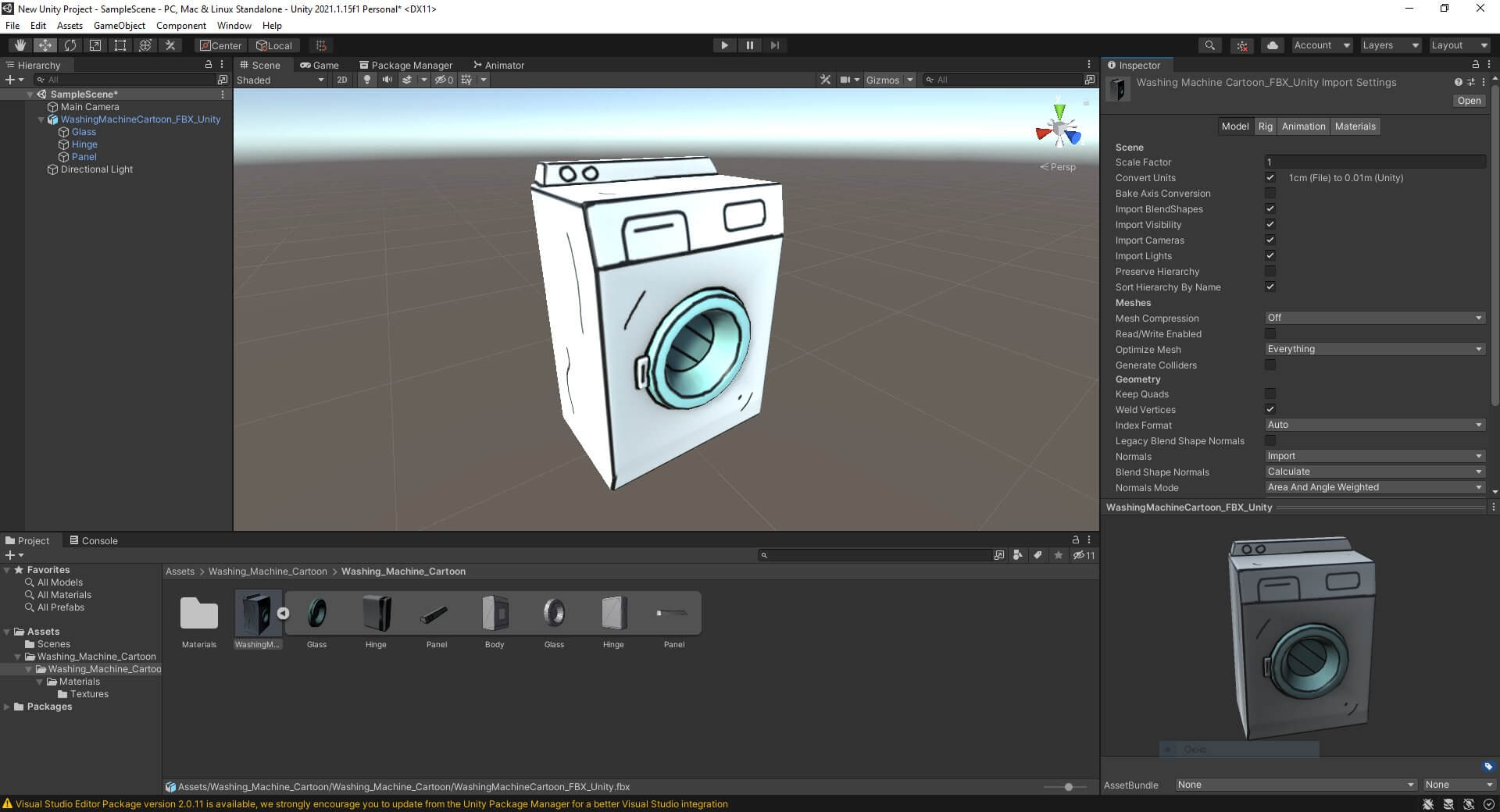Image resolution: width=1500 pixels, height=812 pixels.
Task: Uncheck Import BlendShapes checkbox
Action: point(1270,208)
